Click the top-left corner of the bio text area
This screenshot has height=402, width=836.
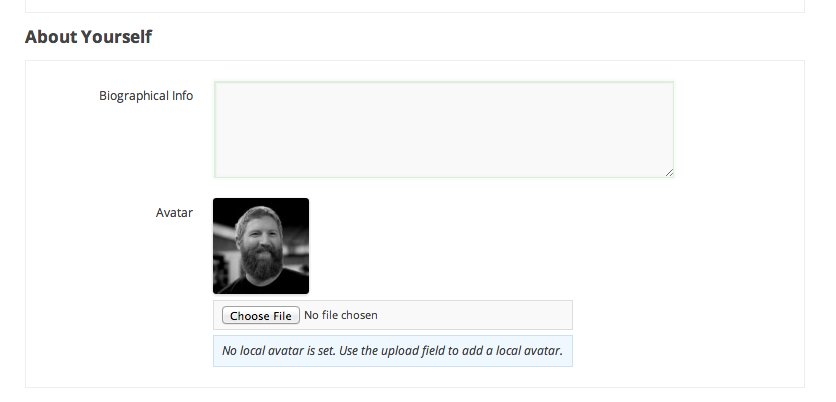(220, 87)
